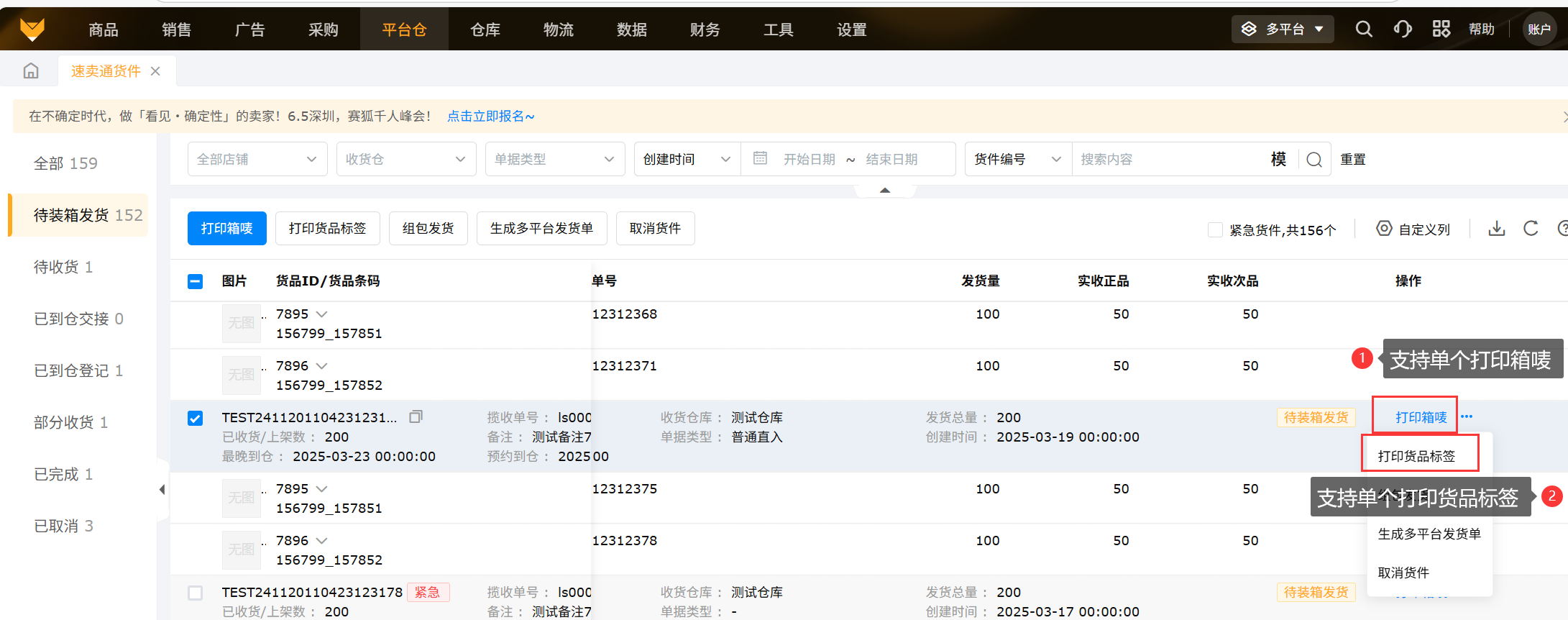Click the blue 打印箱唛 button
1568x620 pixels.
click(x=226, y=229)
